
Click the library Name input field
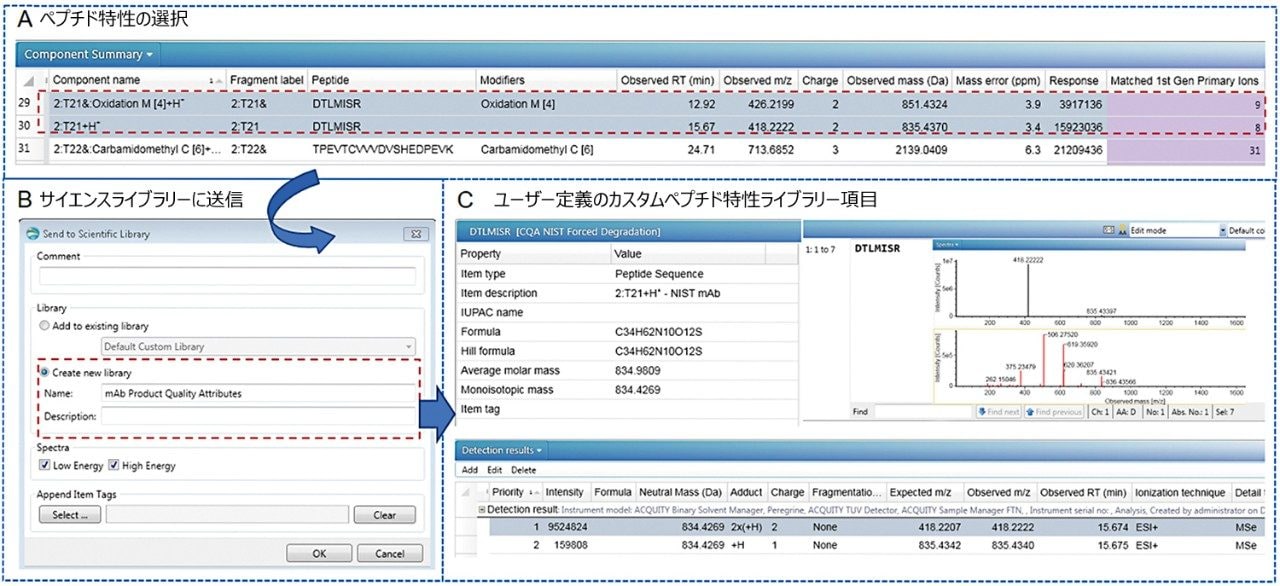[x=258, y=394]
